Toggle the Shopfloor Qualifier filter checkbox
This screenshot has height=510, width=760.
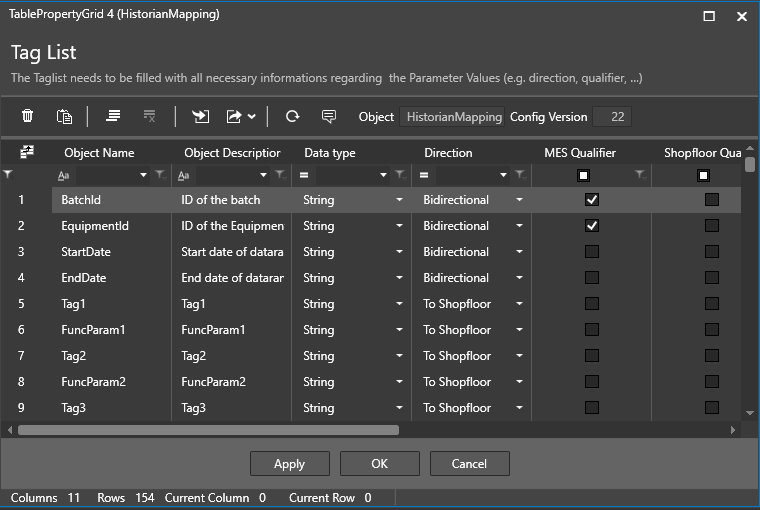click(704, 175)
